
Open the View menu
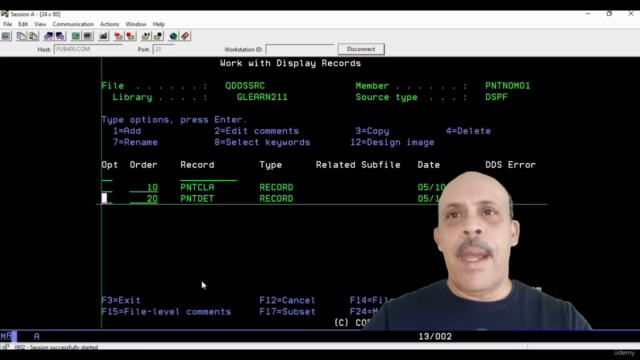(40, 24)
